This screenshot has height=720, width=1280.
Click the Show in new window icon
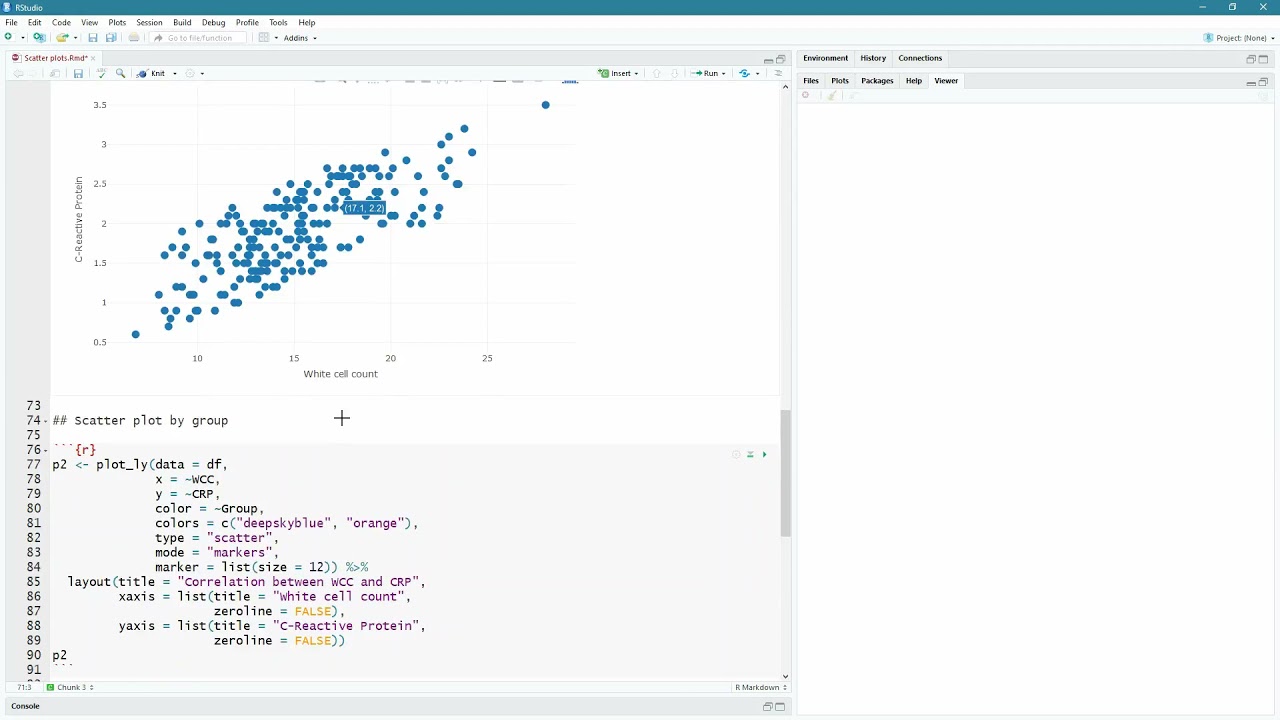tap(55, 73)
